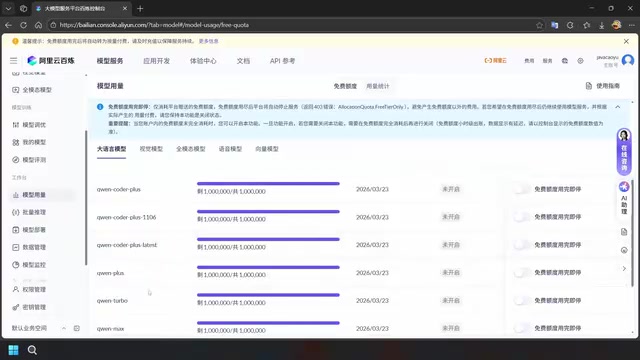The height and width of the screenshot is (360, 640).
Task: Click the workspace switch icon beside 默认业务空间
Action: [x=77, y=328]
